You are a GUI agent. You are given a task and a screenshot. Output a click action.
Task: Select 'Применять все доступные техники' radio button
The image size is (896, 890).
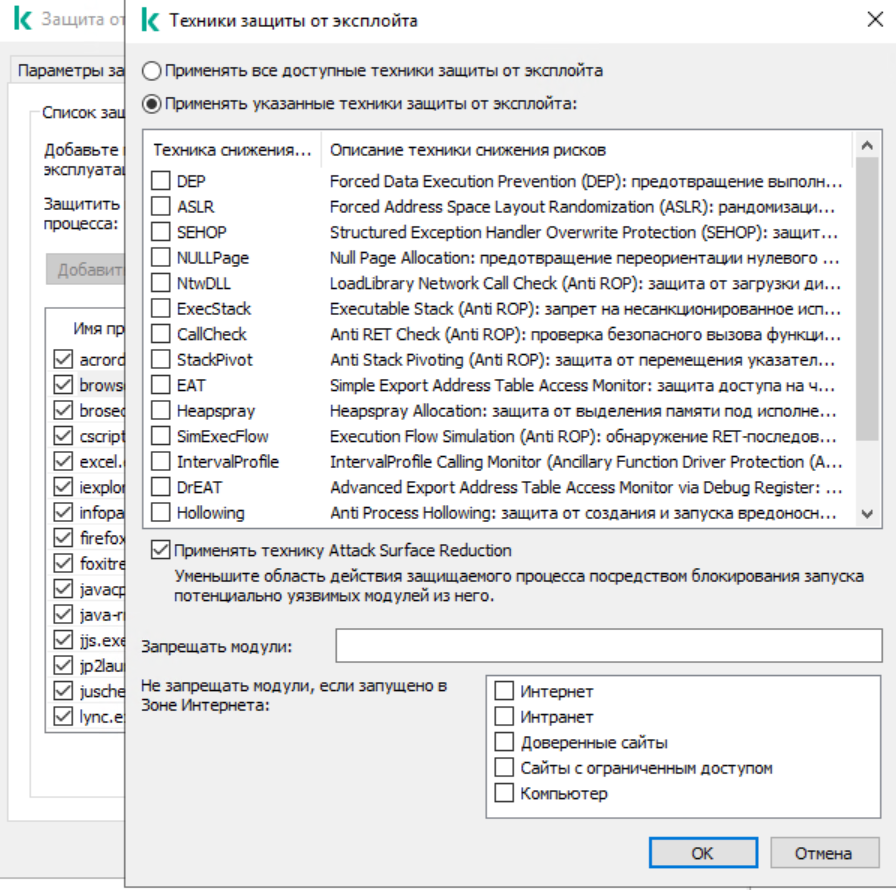point(151,71)
